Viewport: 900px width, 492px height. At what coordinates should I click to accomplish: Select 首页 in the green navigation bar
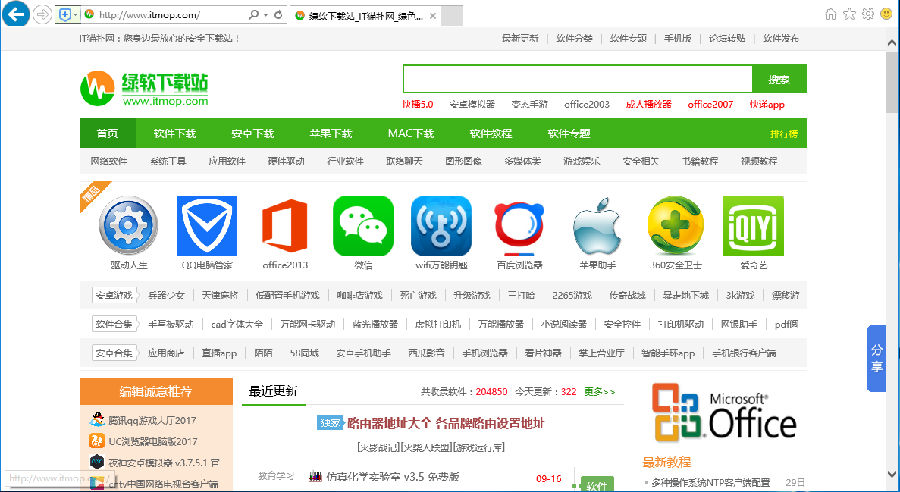pyautogui.click(x=108, y=133)
